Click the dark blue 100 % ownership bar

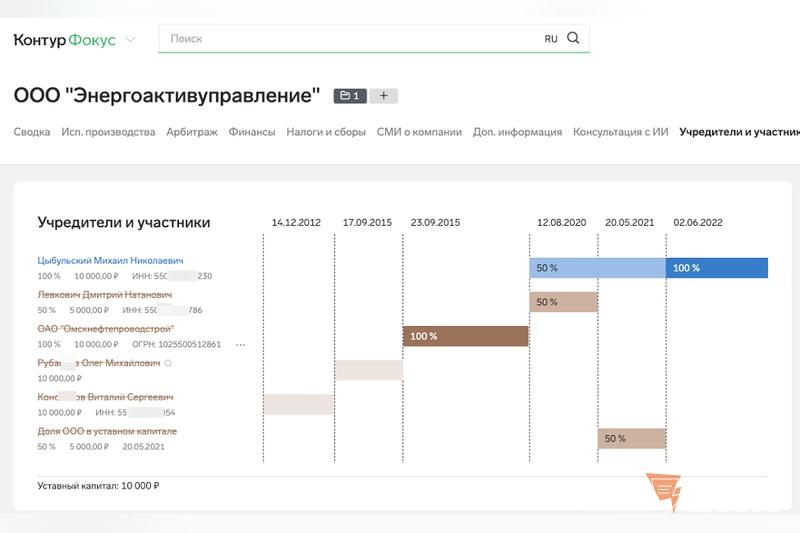click(716, 268)
